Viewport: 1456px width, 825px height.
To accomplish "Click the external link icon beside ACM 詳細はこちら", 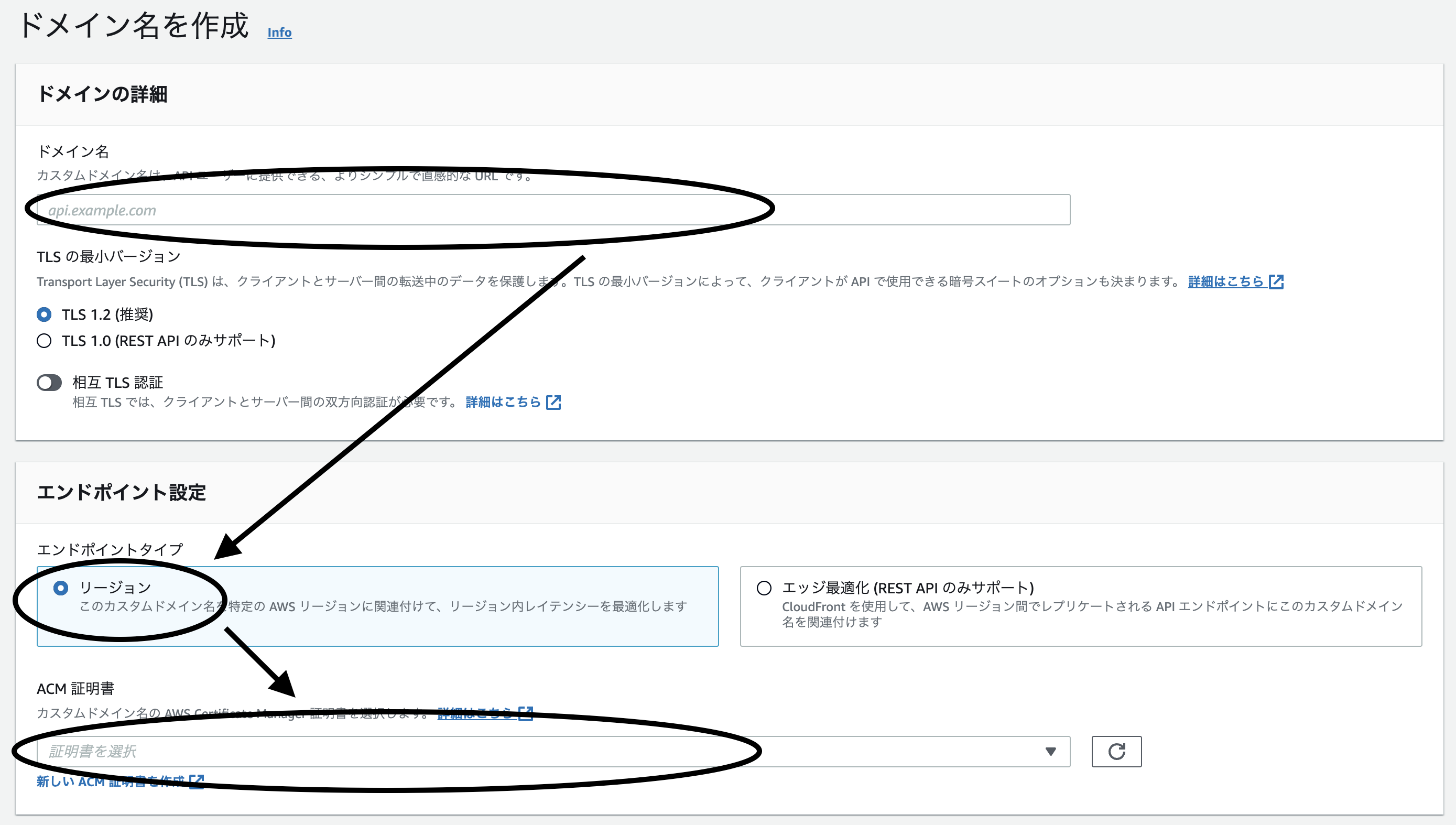I will [x=526, y=713].
